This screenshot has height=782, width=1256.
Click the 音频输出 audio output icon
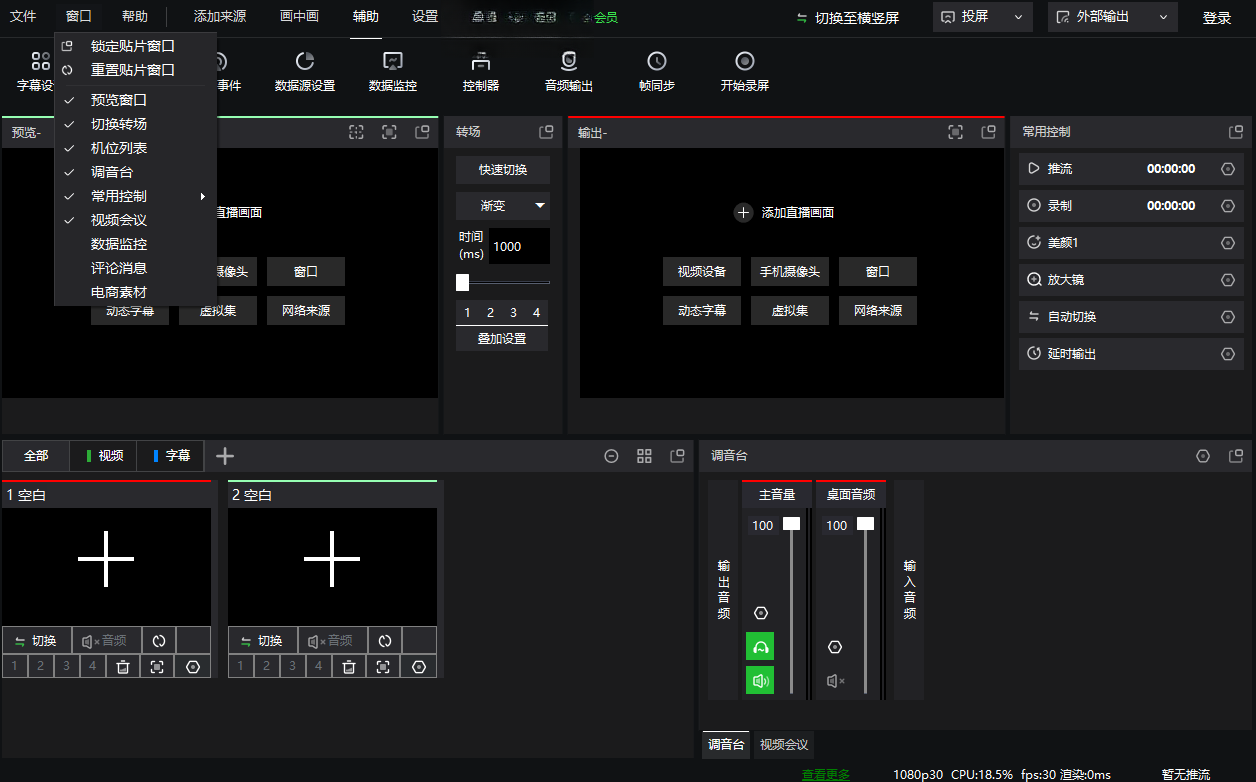click(x=569, y=70)
